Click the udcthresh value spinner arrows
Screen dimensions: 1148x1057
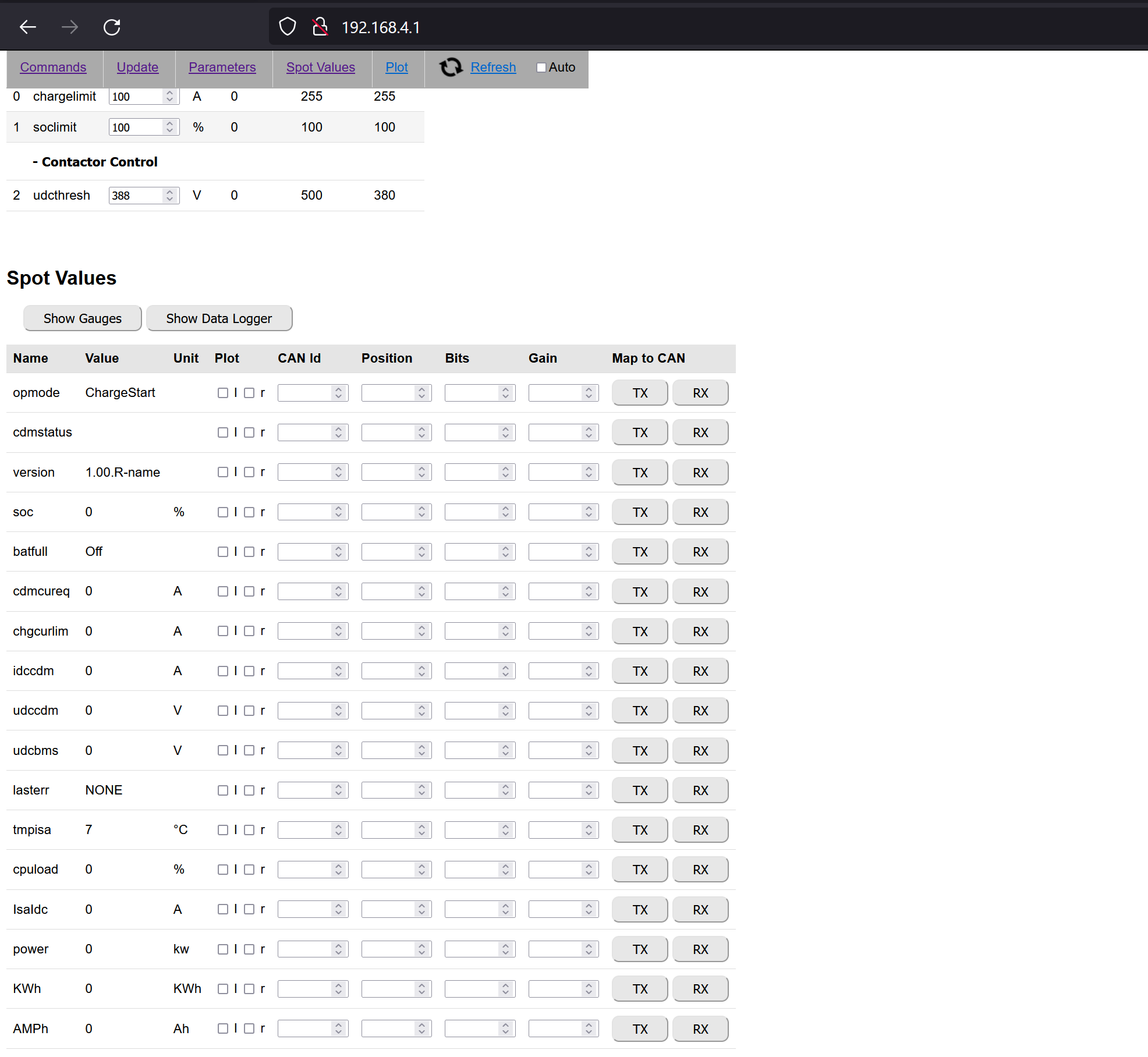click(x=169, y=196)
